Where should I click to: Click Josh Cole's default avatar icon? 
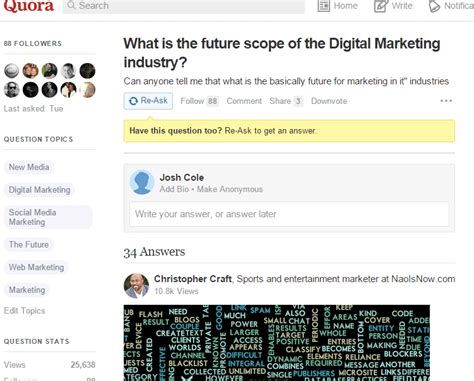(x=142, y=182)
